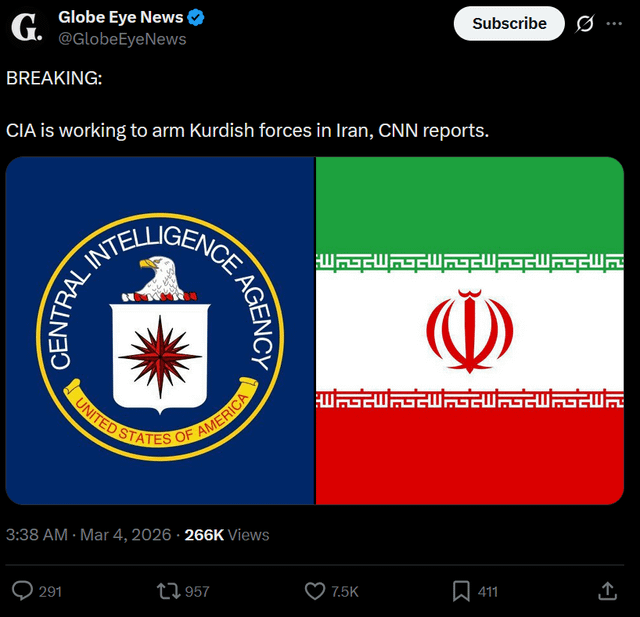The width and height of the screenshot is (640, 617).
Task: Open the three-dot more options menu
Action: (614, 23)
